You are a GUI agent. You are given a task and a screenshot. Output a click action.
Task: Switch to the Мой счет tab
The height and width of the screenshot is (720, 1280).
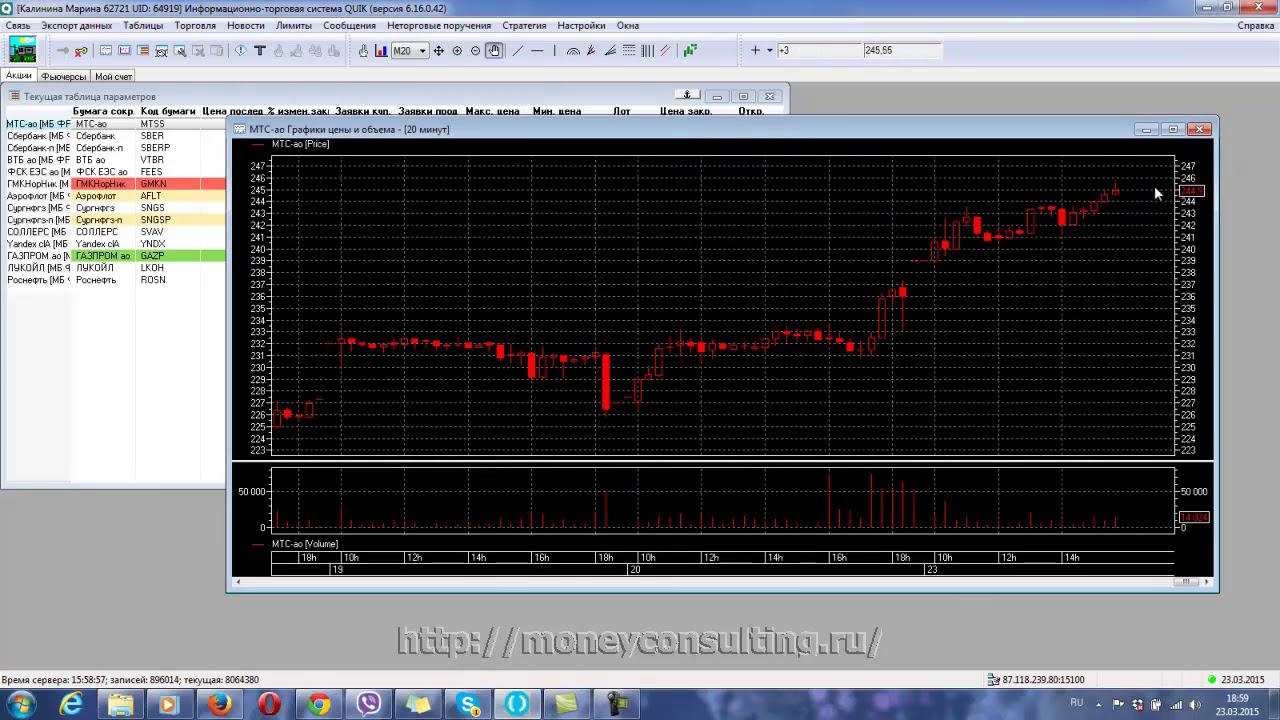(113, 77)
